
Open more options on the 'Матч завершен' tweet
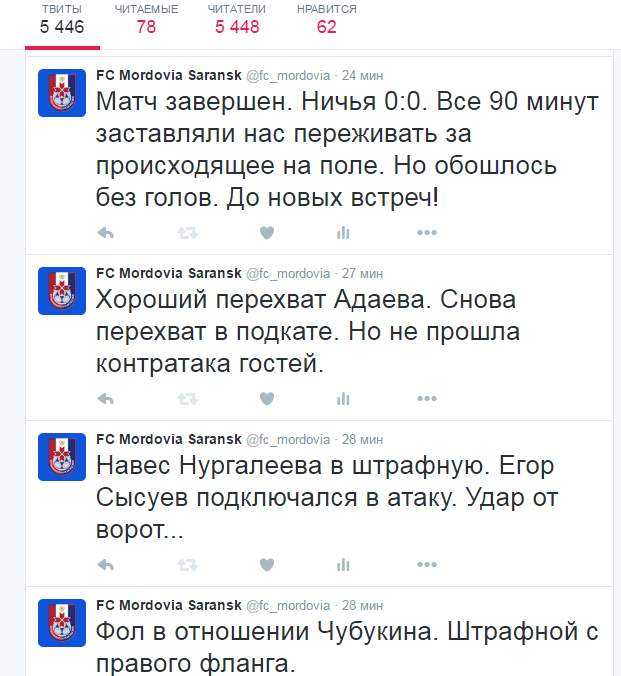click(x=427, y=233)
